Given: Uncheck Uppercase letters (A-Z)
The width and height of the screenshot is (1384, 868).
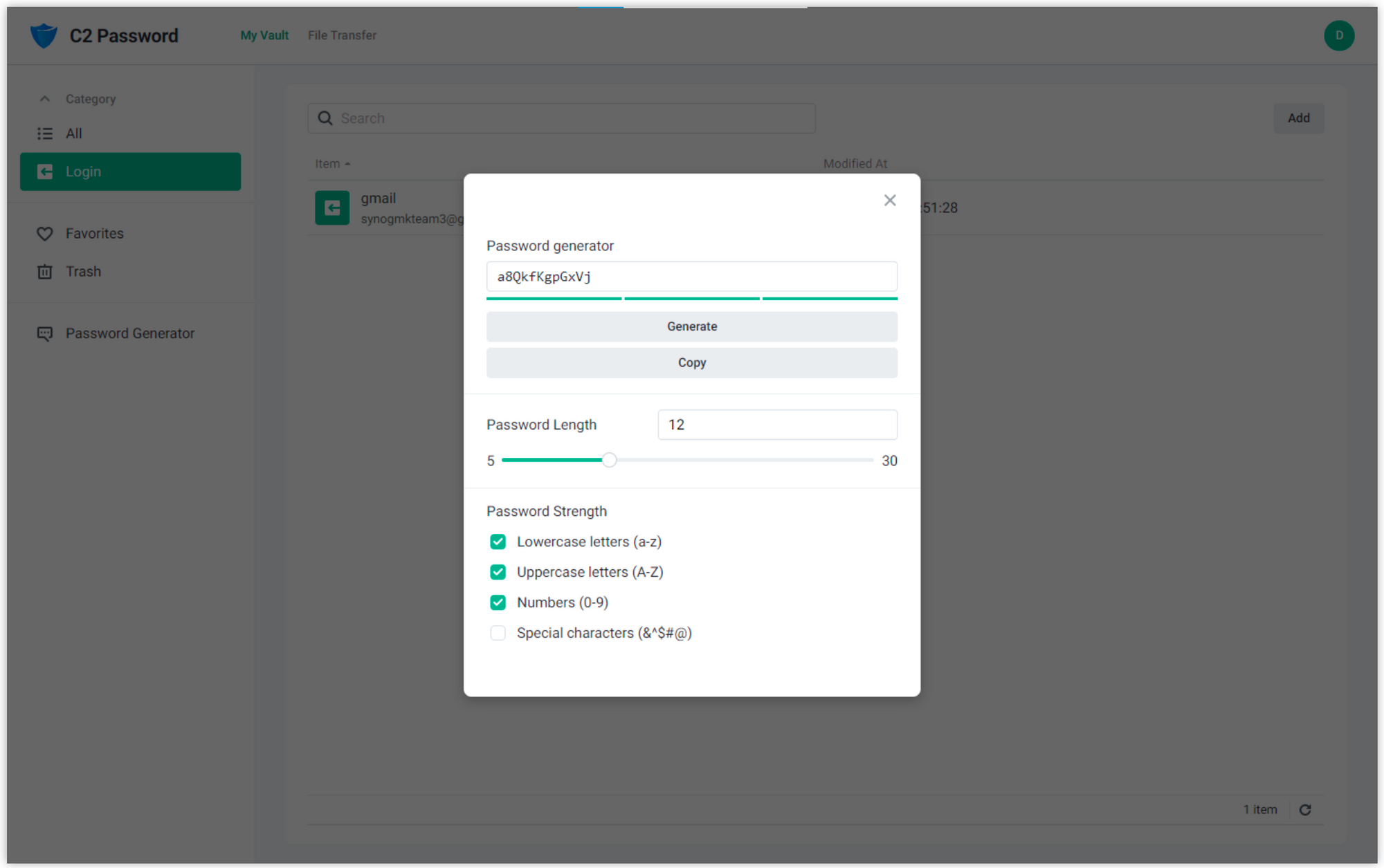Looking at the screenshot, I should tap(498, 572).
